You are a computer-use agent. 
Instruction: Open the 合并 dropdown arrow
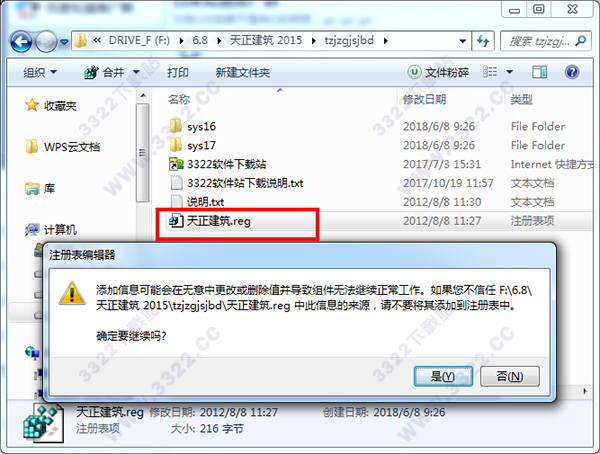tap(136, 72)
